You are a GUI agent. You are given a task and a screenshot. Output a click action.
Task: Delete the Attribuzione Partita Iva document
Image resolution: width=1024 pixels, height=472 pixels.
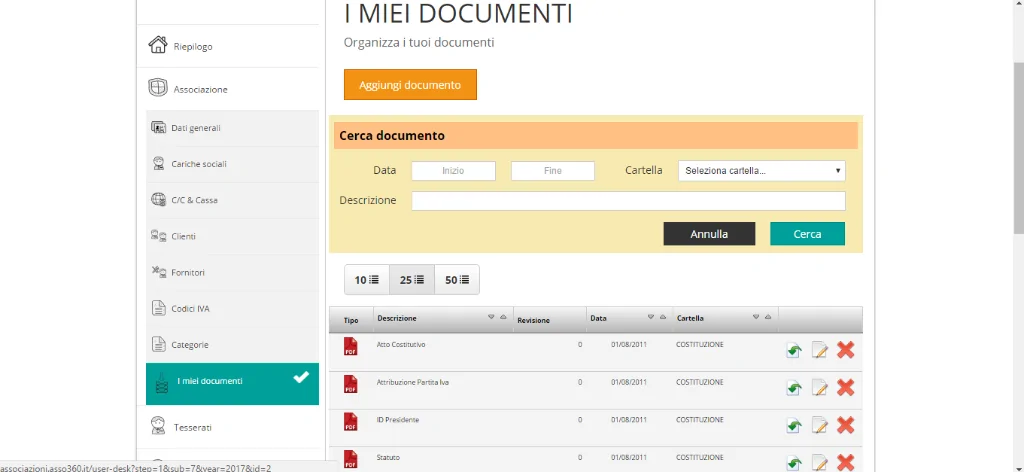point(846,388)
